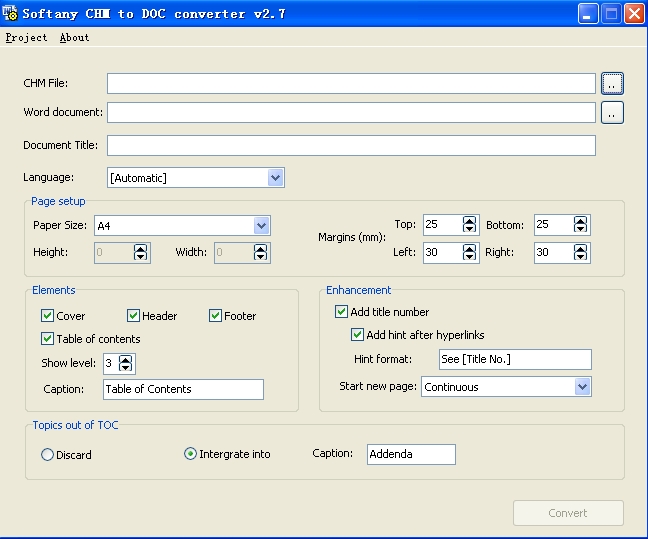Open the Paper Size dropdown

(261, 226)
